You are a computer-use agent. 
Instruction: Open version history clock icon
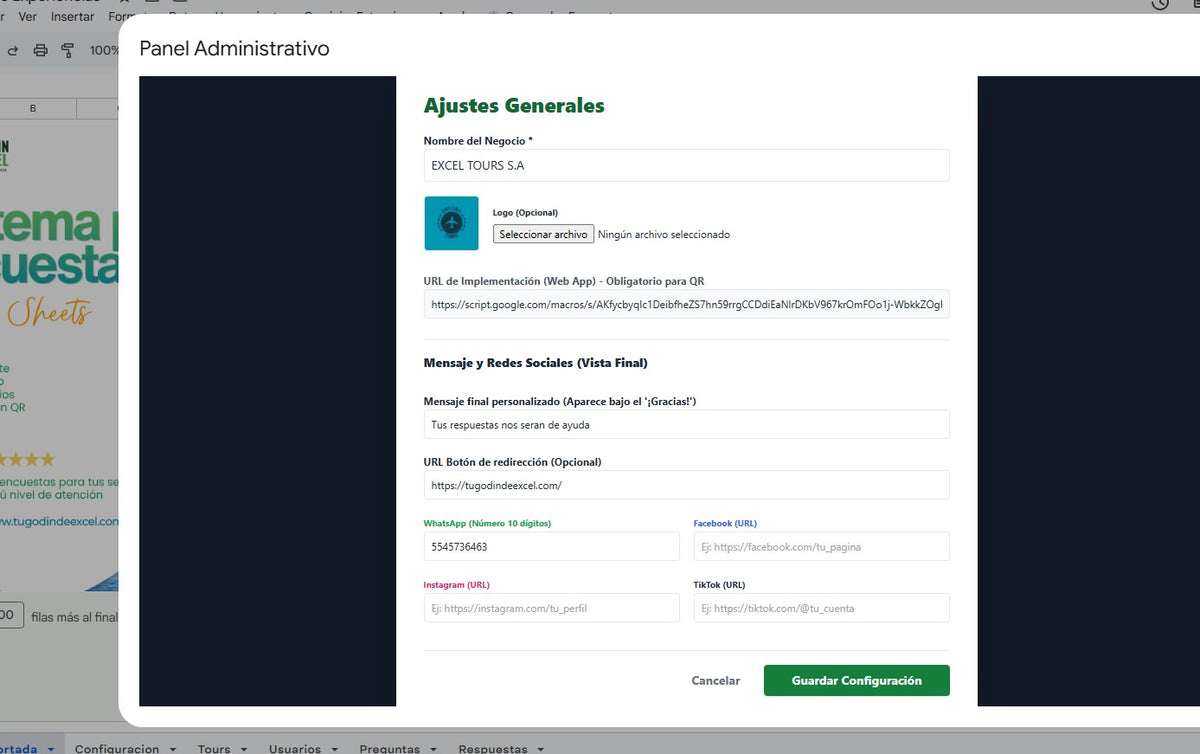click(1160, 5)
